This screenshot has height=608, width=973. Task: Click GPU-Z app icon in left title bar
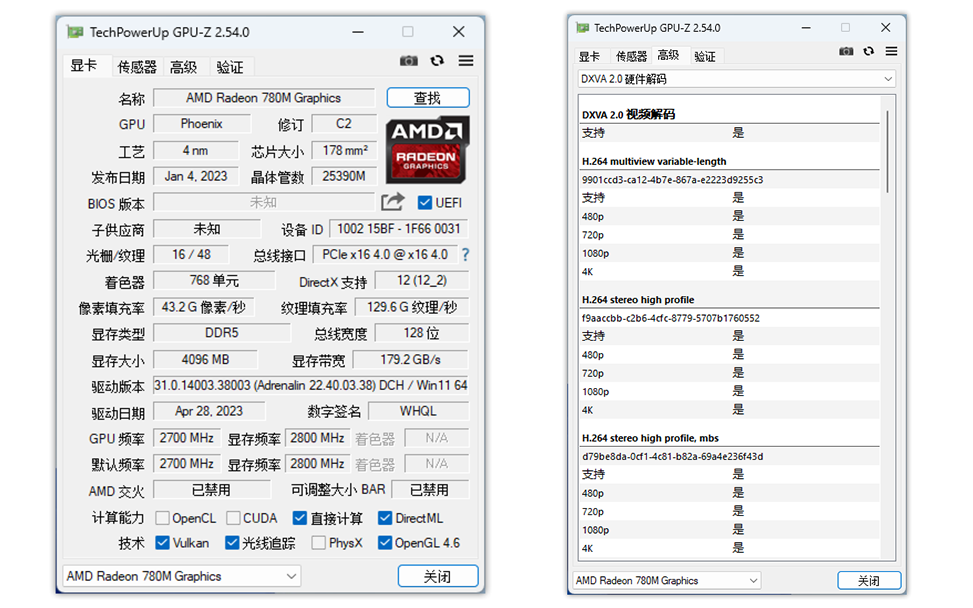tap(75, 32)
